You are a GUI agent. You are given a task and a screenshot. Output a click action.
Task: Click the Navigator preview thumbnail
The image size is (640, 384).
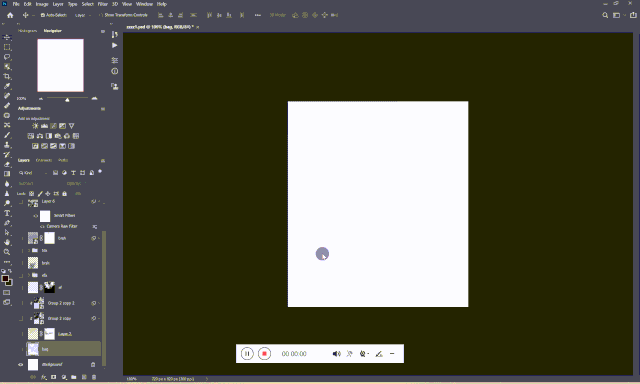click(60, 65)
